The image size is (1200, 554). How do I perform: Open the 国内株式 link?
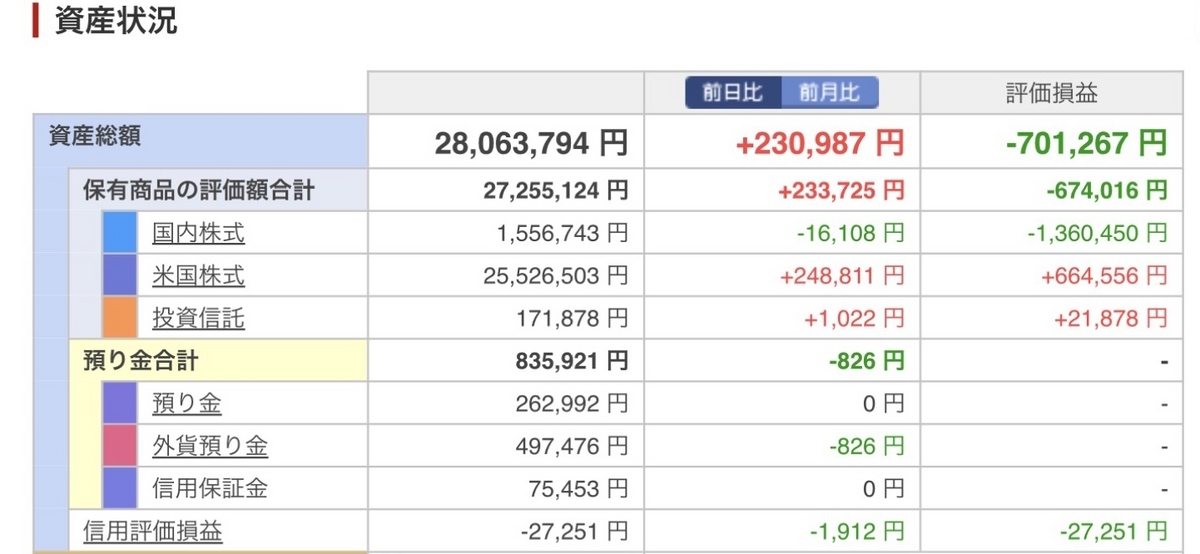coord(198,233)
